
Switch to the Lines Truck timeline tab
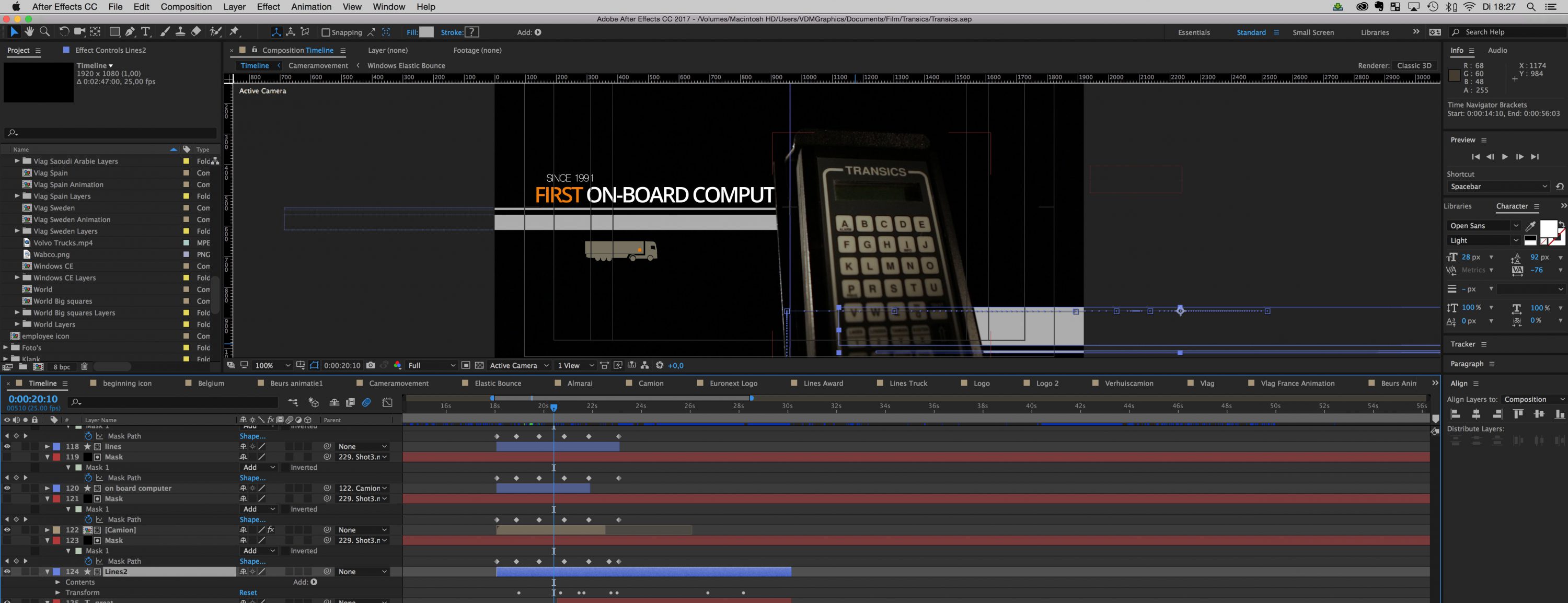click(908, 384)
